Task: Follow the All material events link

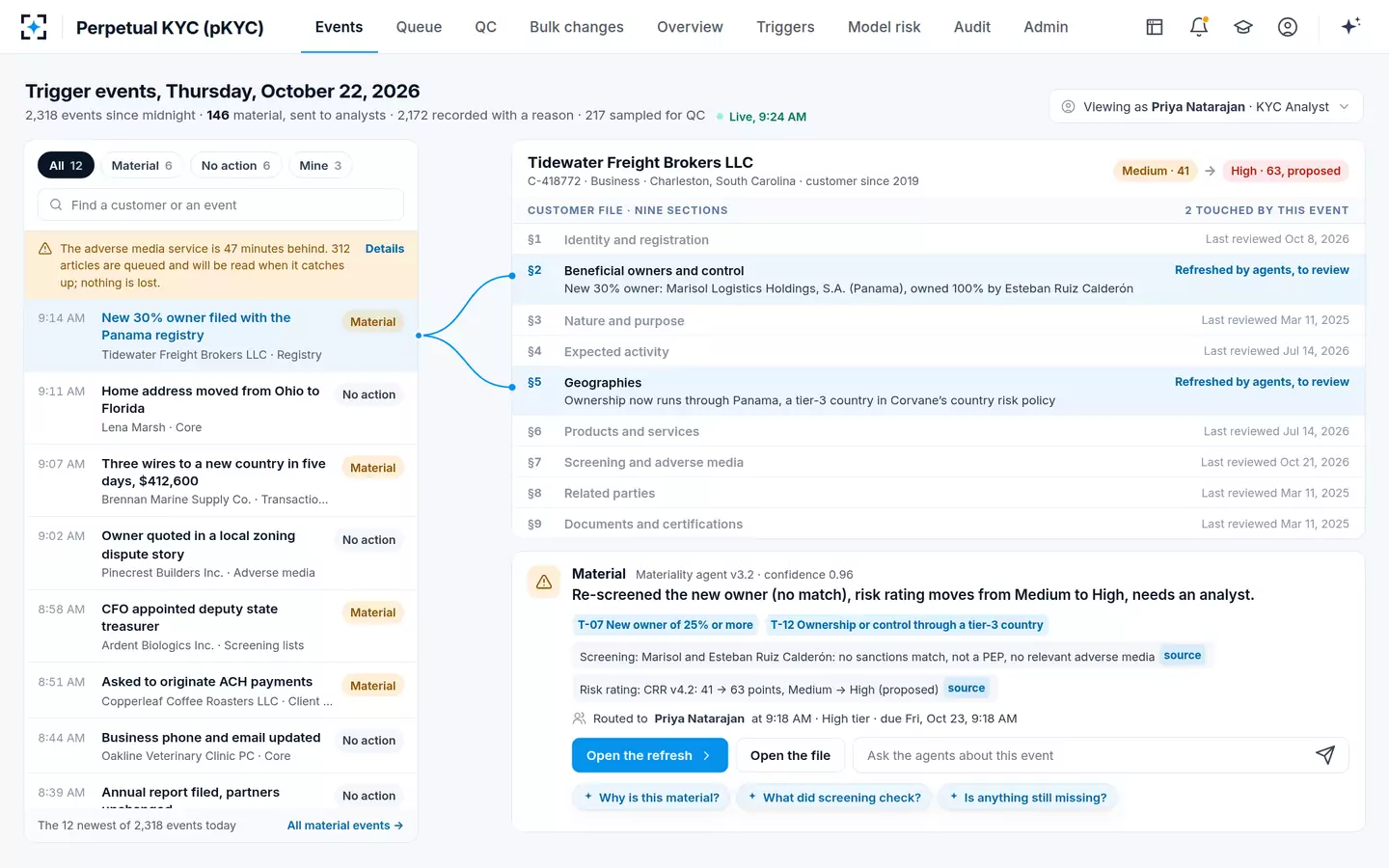Action: [345, 826]
